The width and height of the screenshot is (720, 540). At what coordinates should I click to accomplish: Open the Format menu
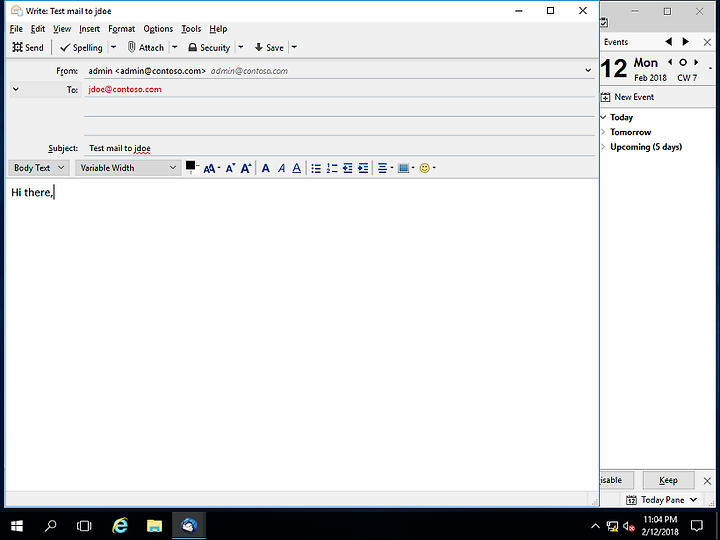tap(122, 29)
